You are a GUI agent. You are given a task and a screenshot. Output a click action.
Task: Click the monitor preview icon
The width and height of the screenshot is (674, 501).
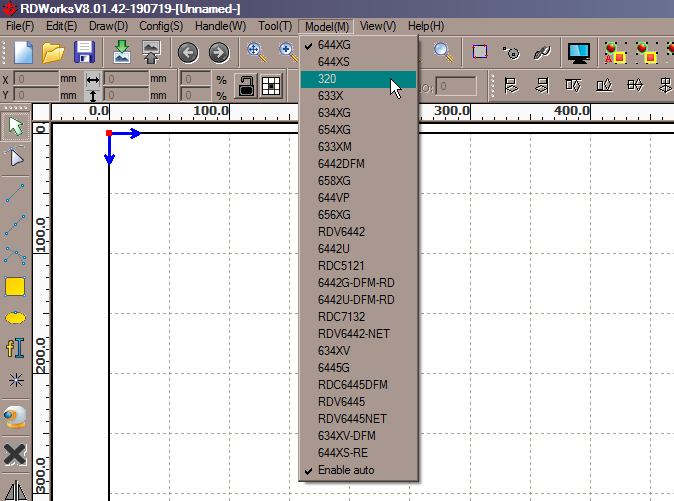(x=577, y=53)
